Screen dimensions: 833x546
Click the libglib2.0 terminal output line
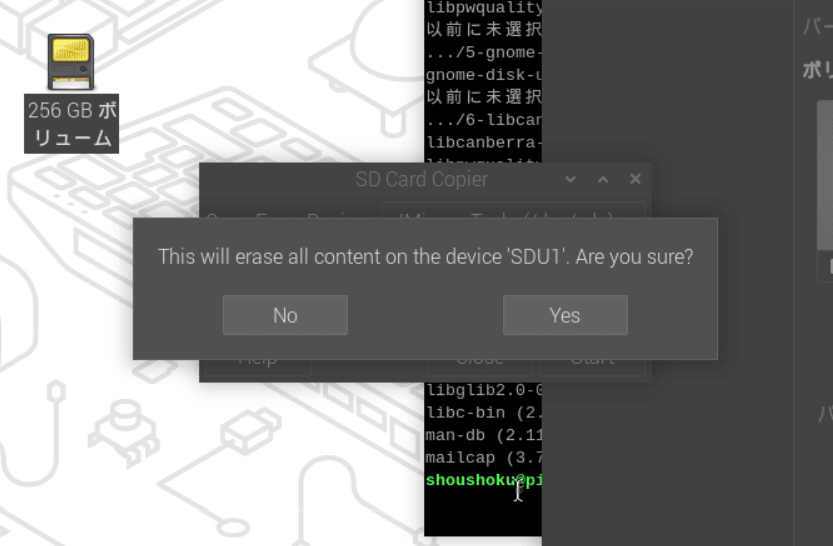(x=483, y=390)
